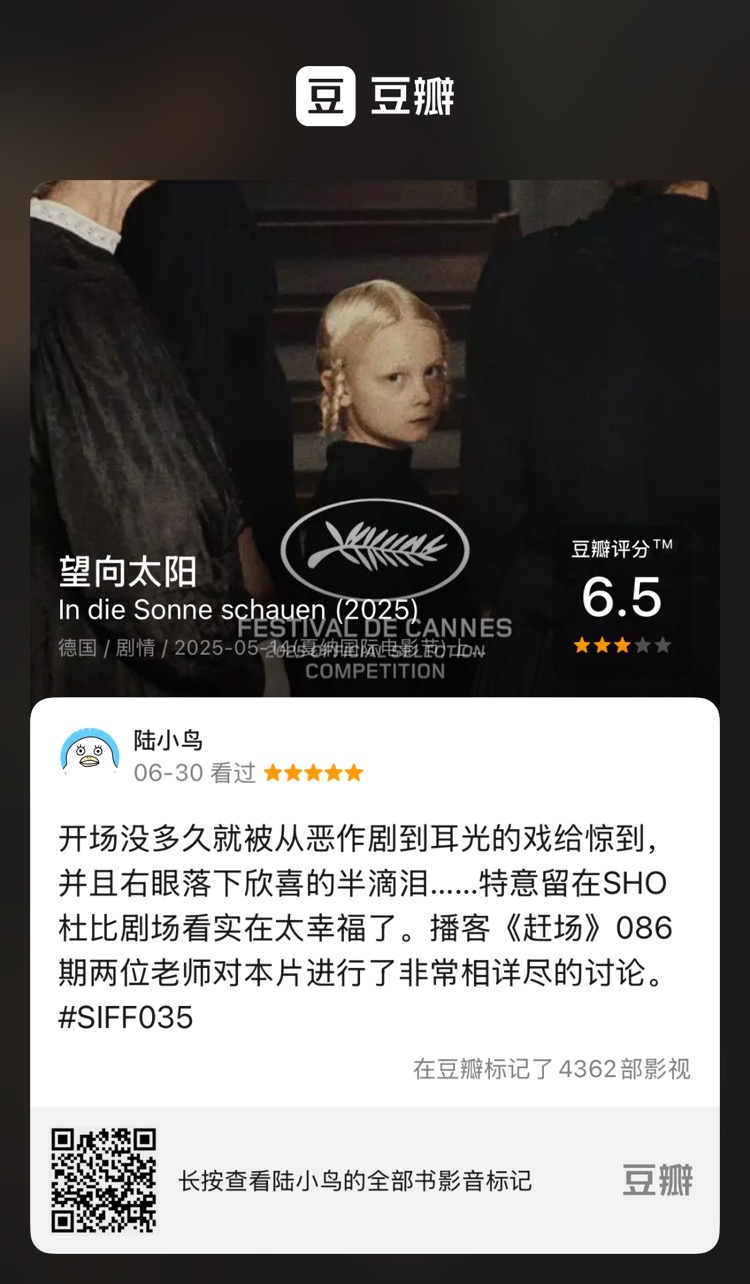
Task: Click the rating stars under 6.5
Action: (622, 646)
